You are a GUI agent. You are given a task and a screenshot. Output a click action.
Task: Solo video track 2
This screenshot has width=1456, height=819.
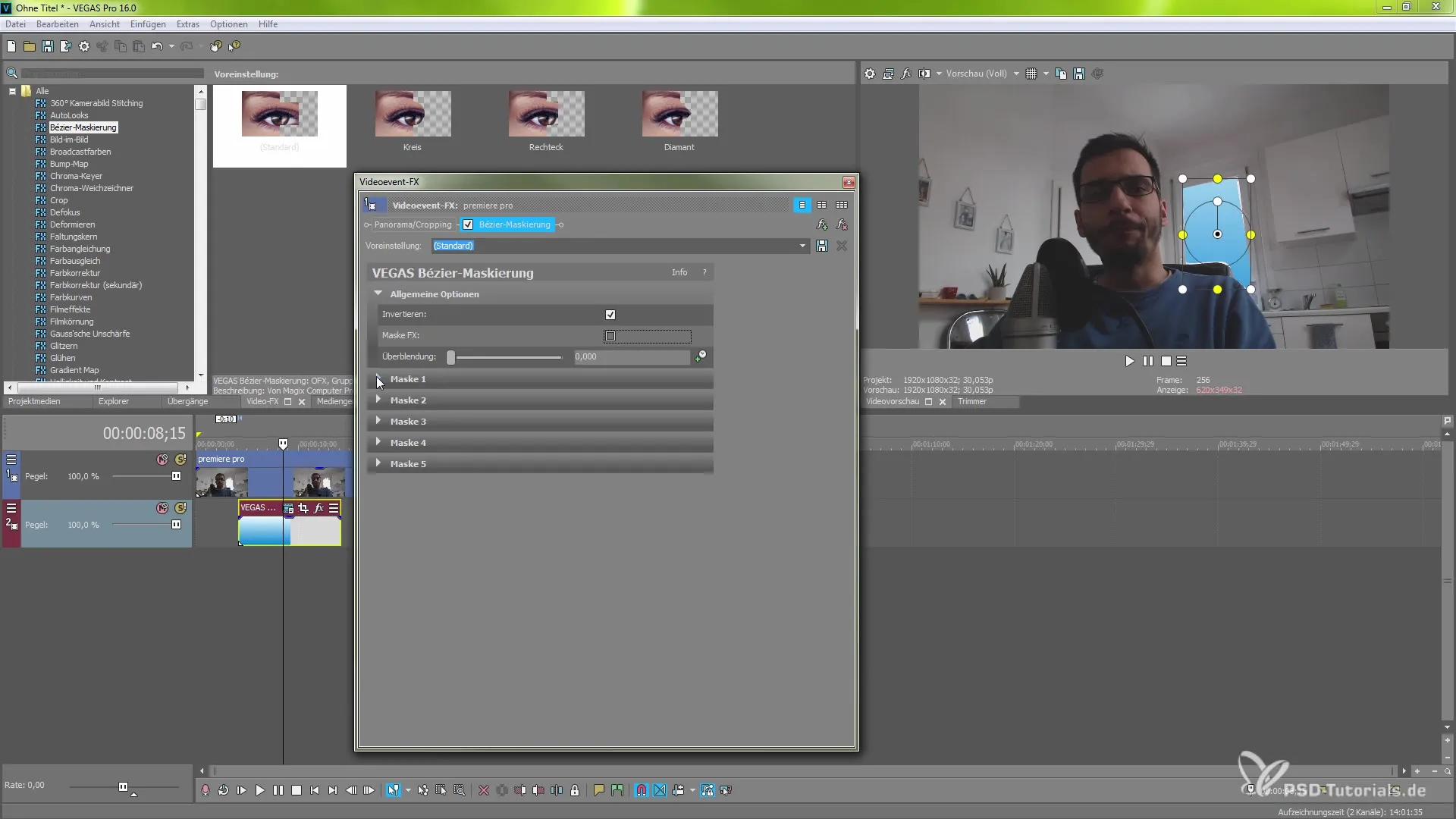pyautogui.click(x=180, y=508)
